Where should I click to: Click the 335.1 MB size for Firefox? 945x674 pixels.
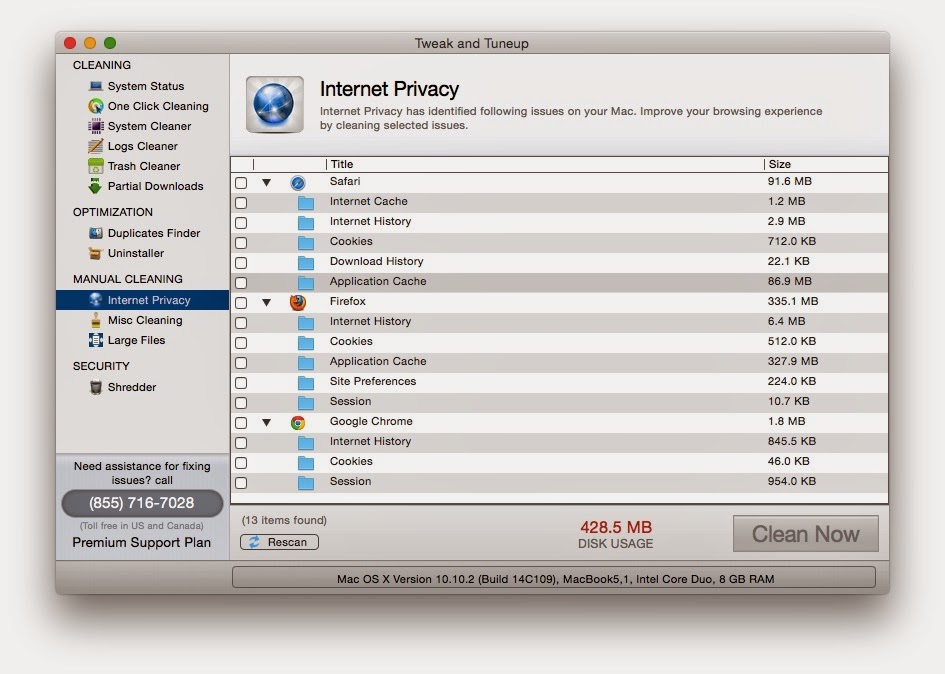(793, 301)
